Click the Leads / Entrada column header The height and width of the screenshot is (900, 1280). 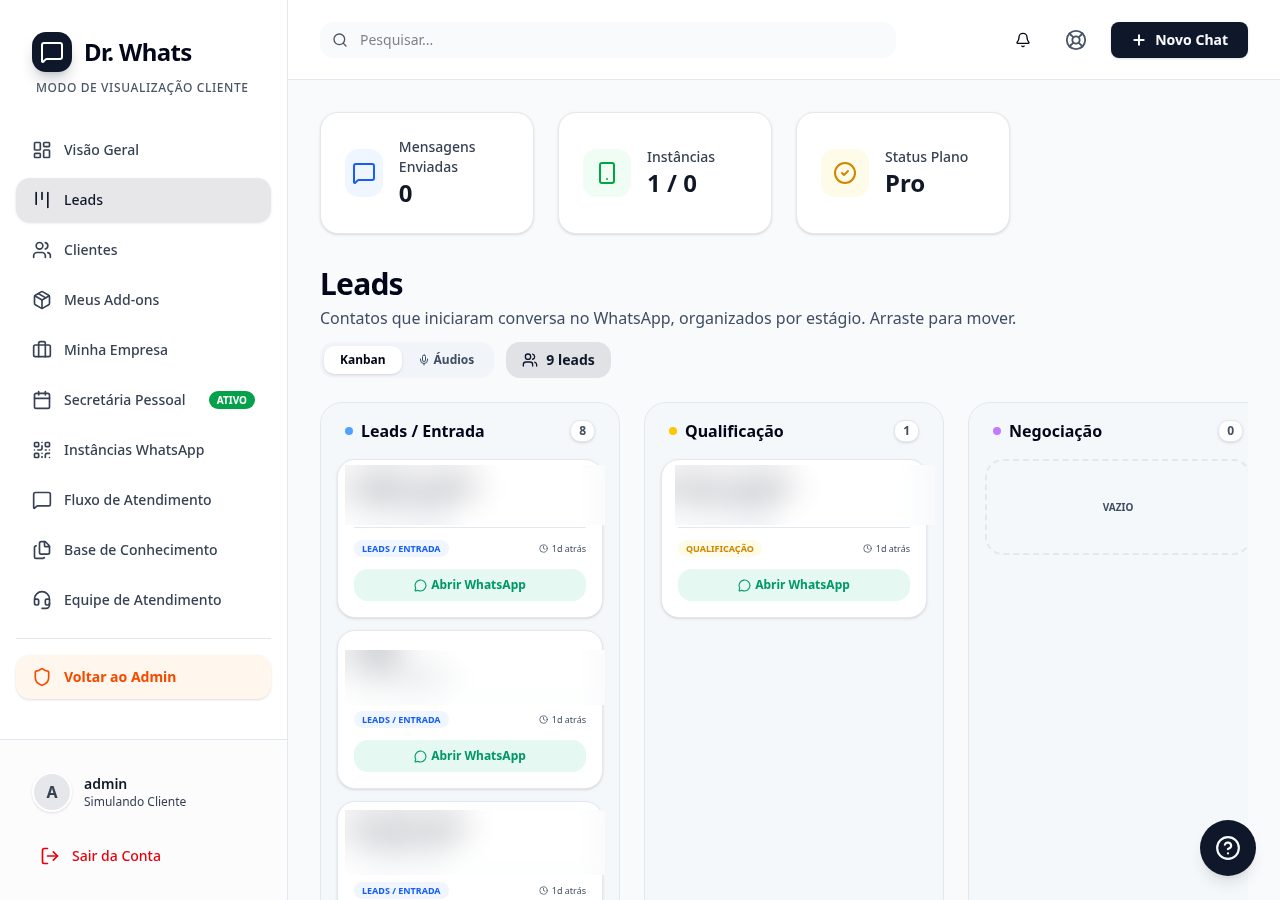click(x=422, y=431)
